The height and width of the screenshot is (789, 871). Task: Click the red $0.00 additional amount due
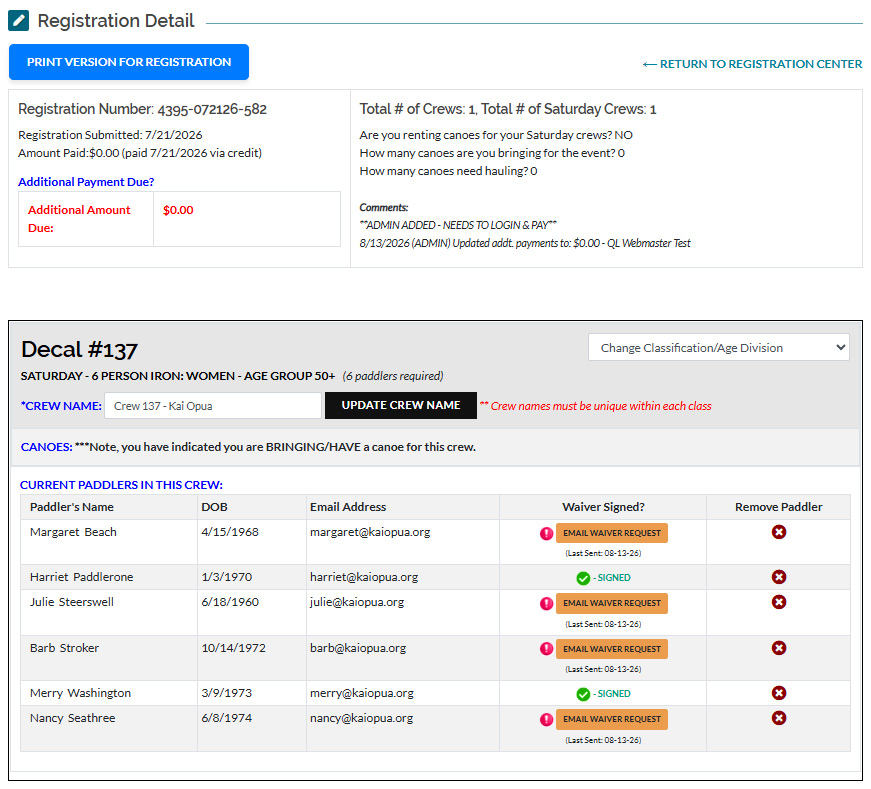tap(178, 211)
